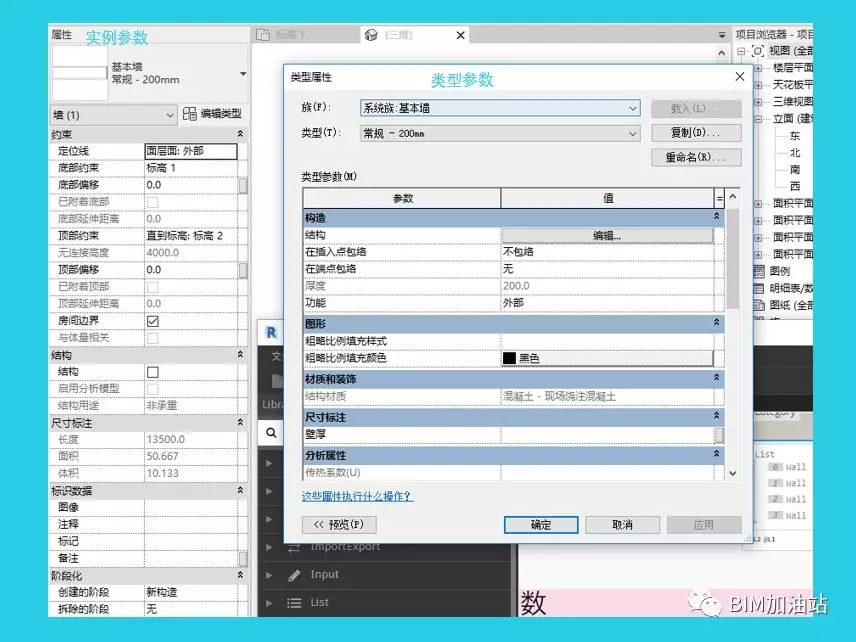Click the Edit Type icon in Properties
This screenshot has height=642, width=856.
point(190,115)
